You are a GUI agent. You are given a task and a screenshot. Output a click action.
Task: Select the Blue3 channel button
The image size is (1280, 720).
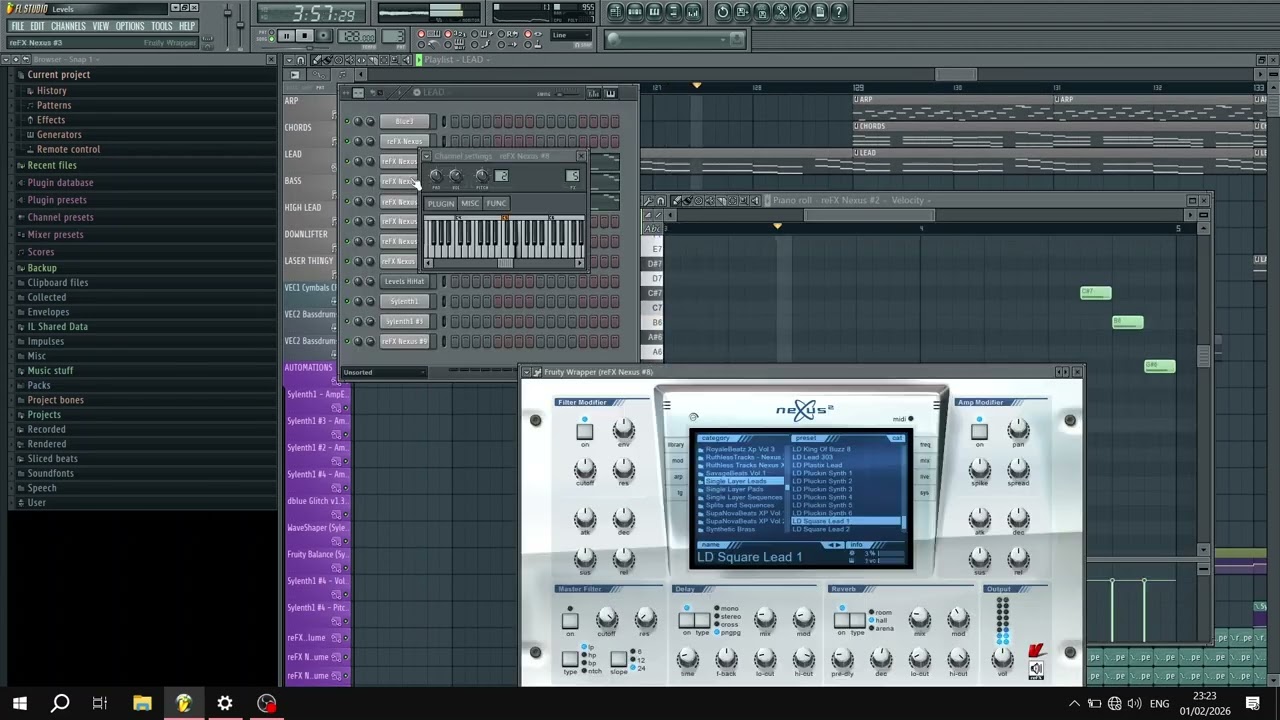(x=404, y=121)
